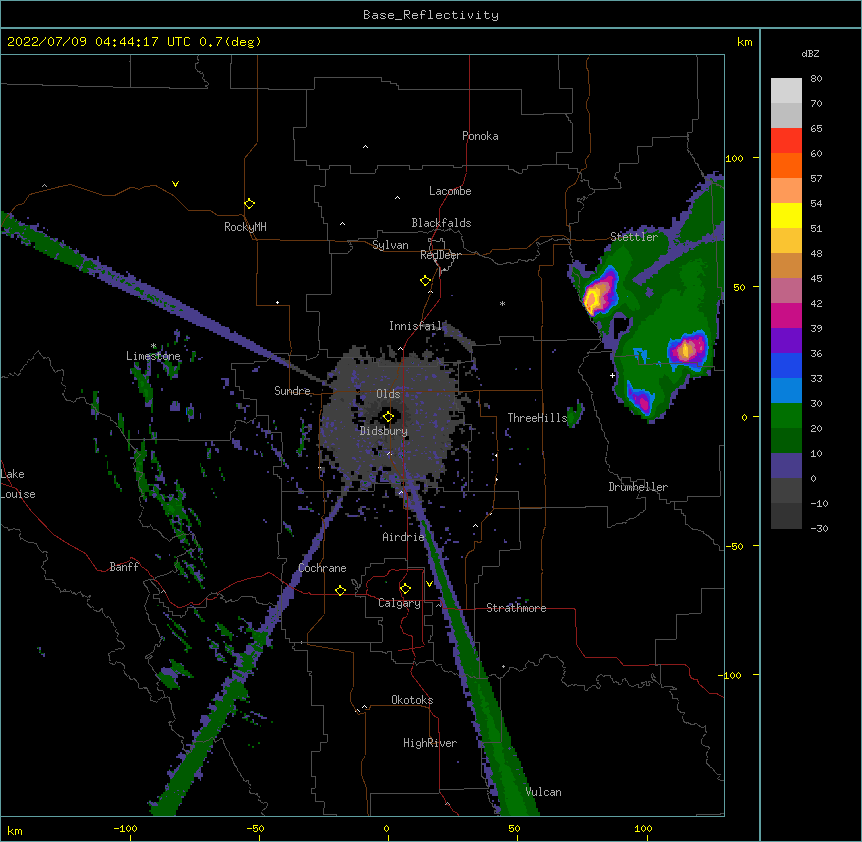Click the Blackfalds town label
Screen dimensions: 862x842
pyautogui.click(x=441, y=223)
